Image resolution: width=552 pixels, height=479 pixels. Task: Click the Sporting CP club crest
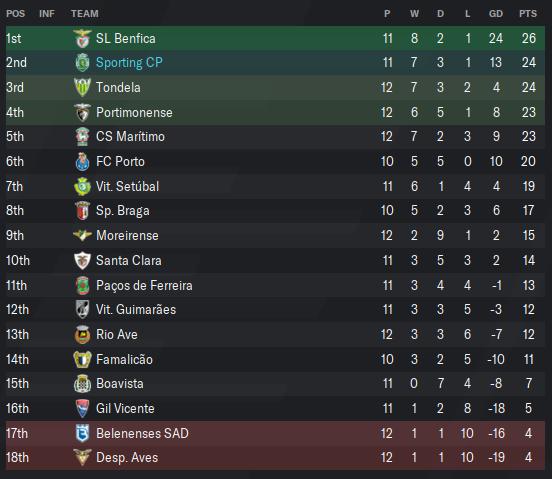coord(82,63)
